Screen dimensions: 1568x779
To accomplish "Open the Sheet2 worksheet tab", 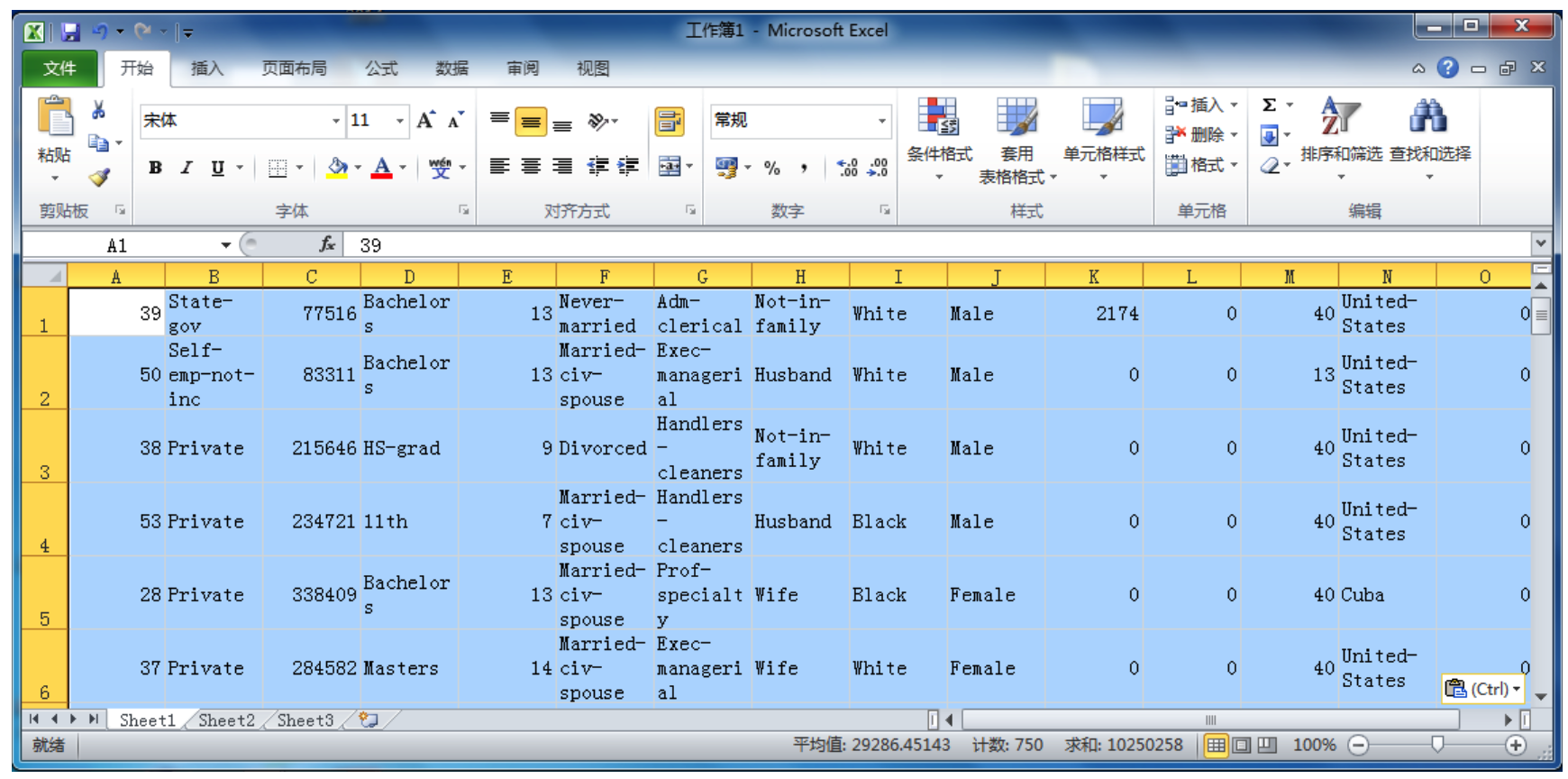I will pos(226,720).
